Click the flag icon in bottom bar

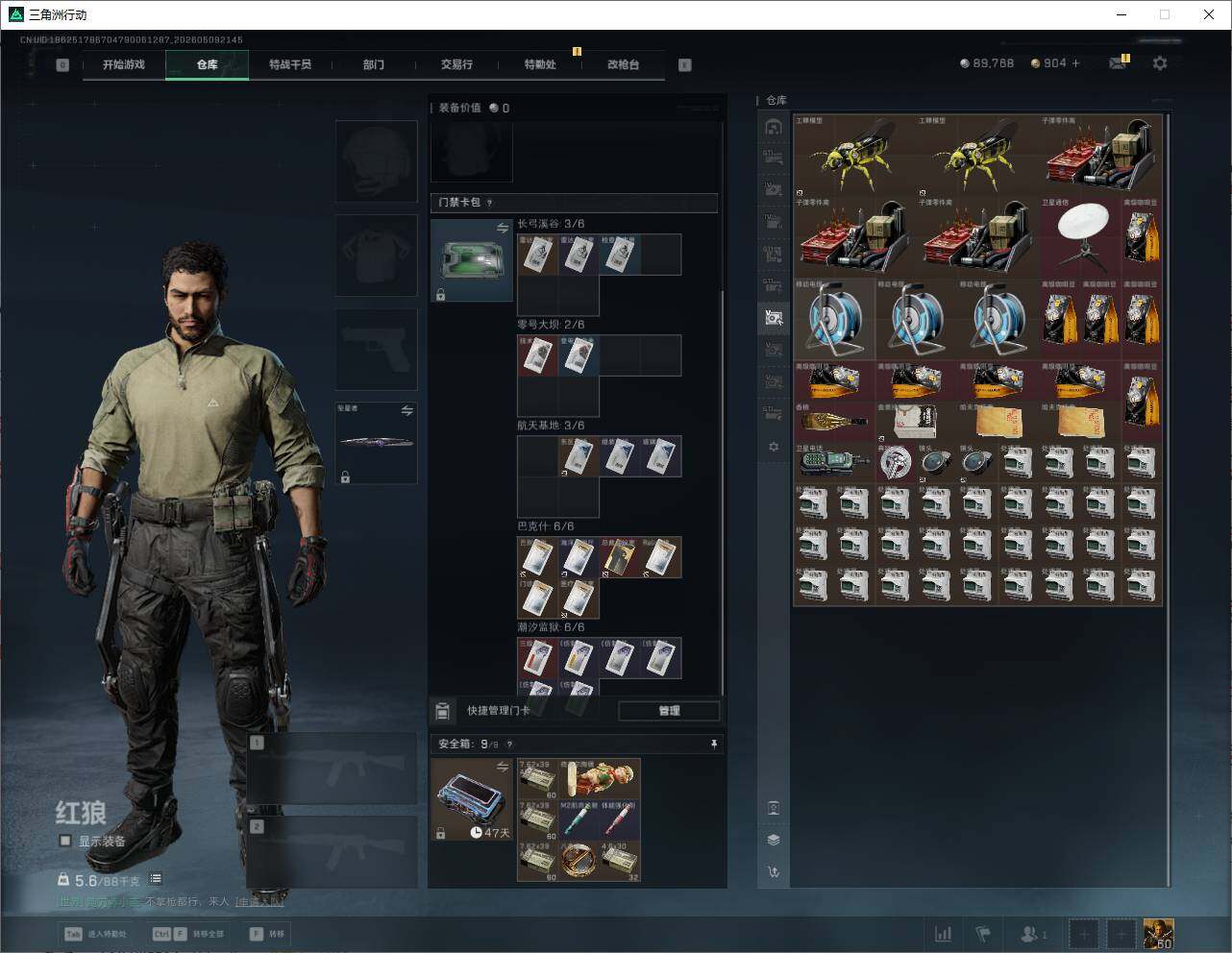(x=983, y=934)
